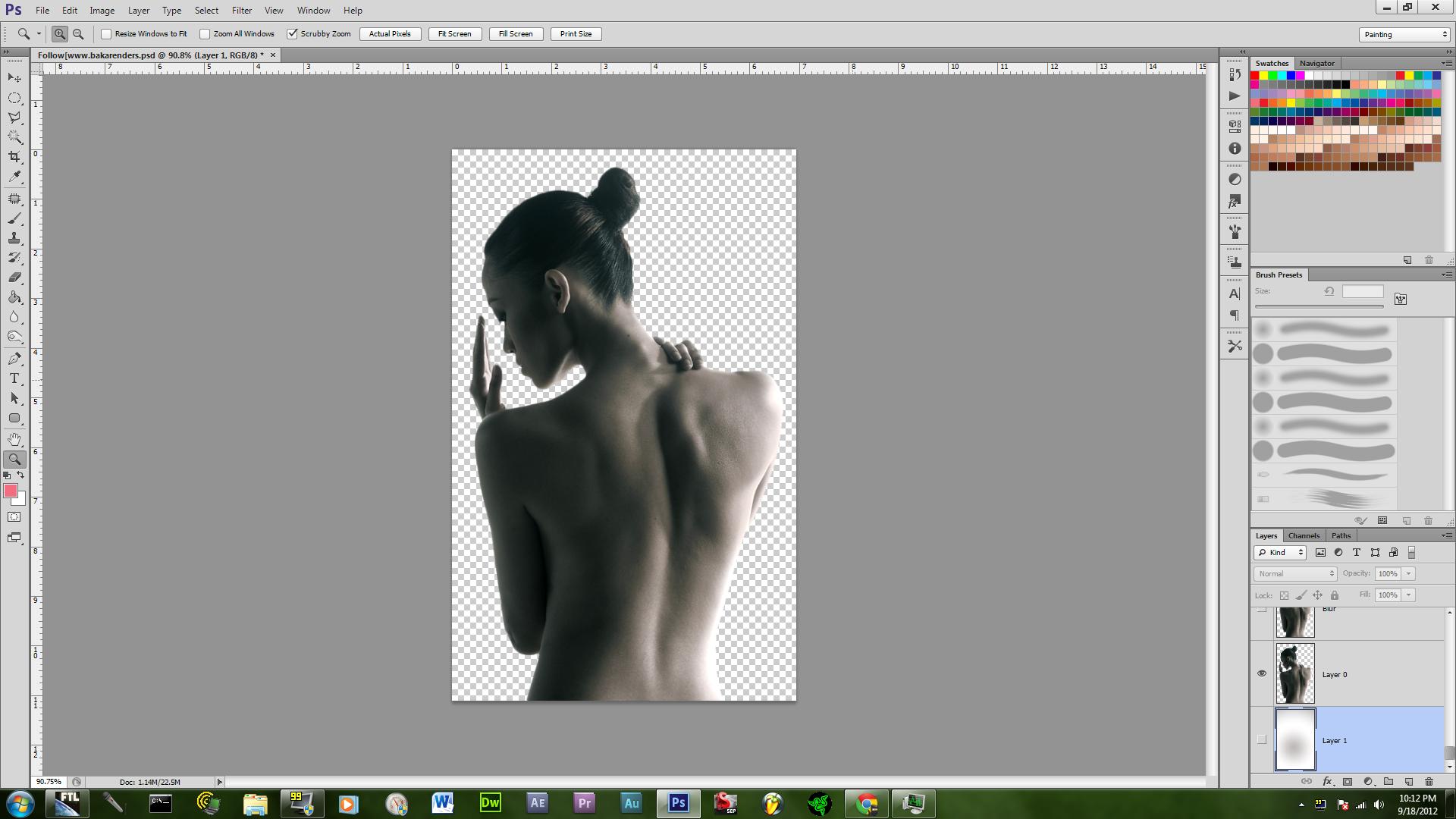Open the Adjustments panel icon
1456x819 pixels.
(1235, 179)
